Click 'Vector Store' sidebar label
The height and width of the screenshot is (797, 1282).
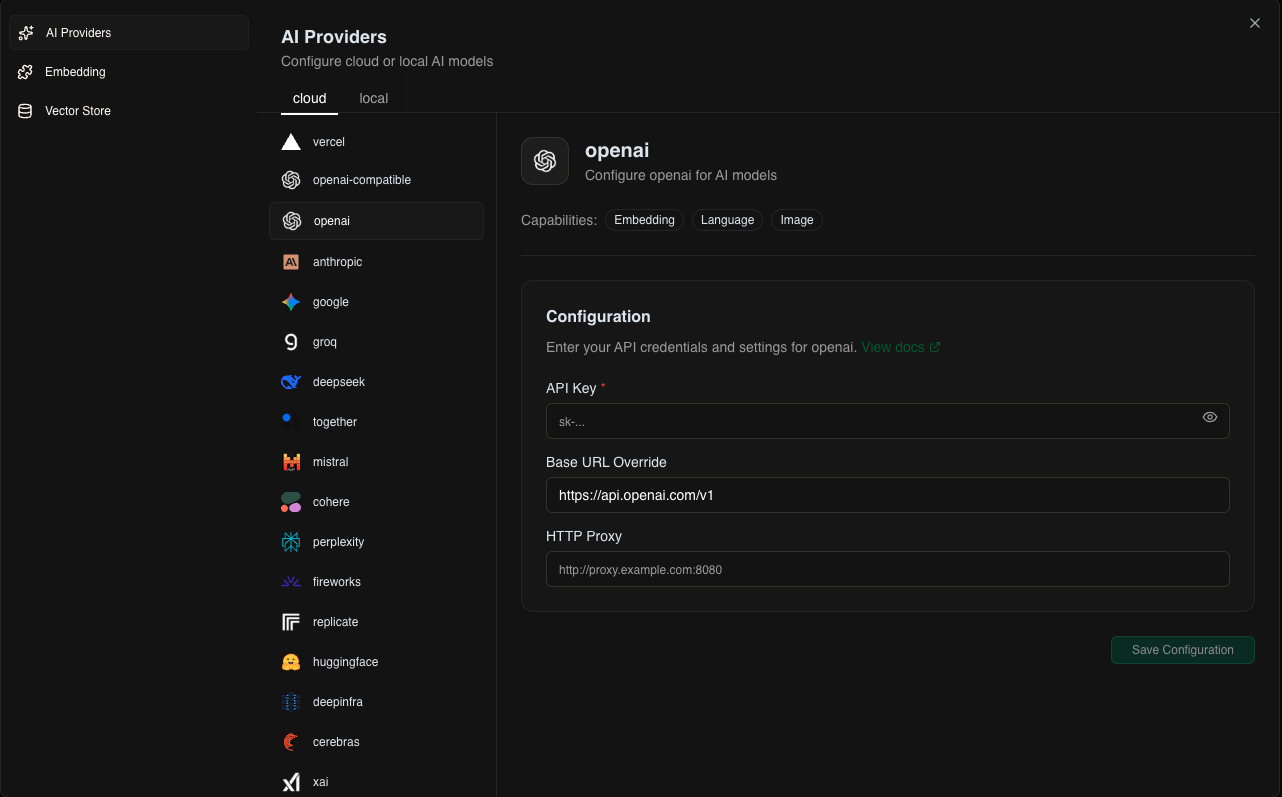click(x=78, y=111)
